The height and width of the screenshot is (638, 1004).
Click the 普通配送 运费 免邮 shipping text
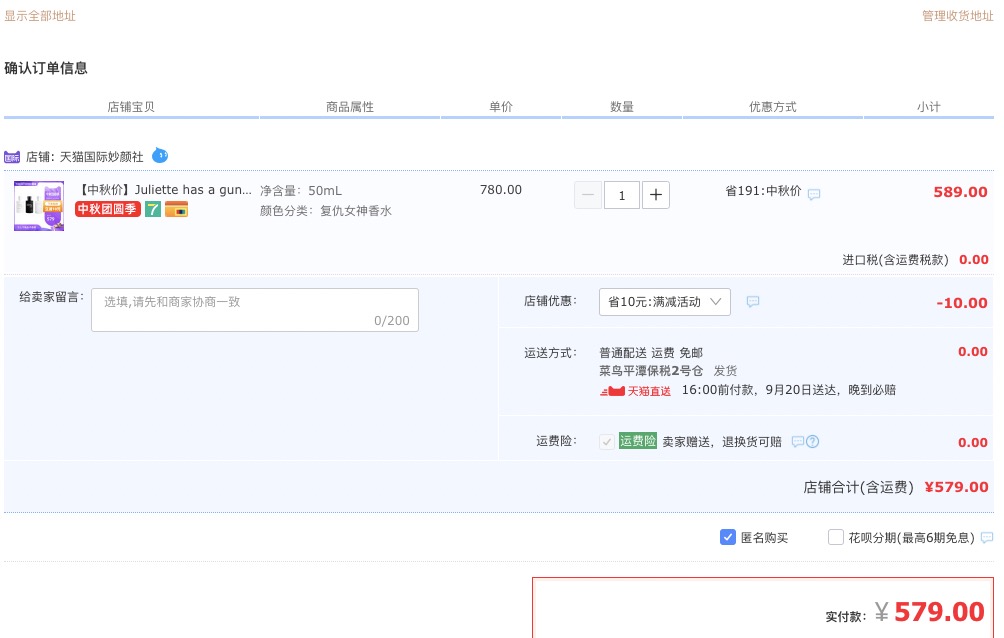651,353
